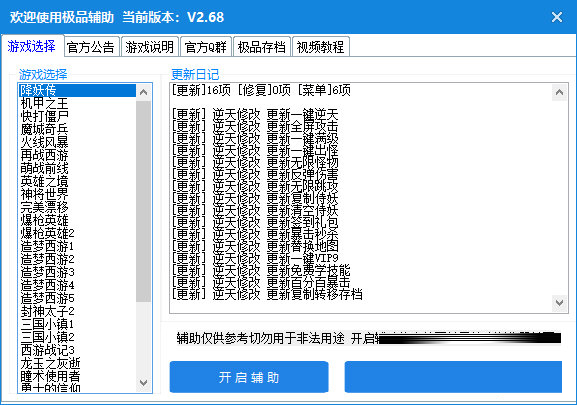Select 降妖传 in the game list

77,90
